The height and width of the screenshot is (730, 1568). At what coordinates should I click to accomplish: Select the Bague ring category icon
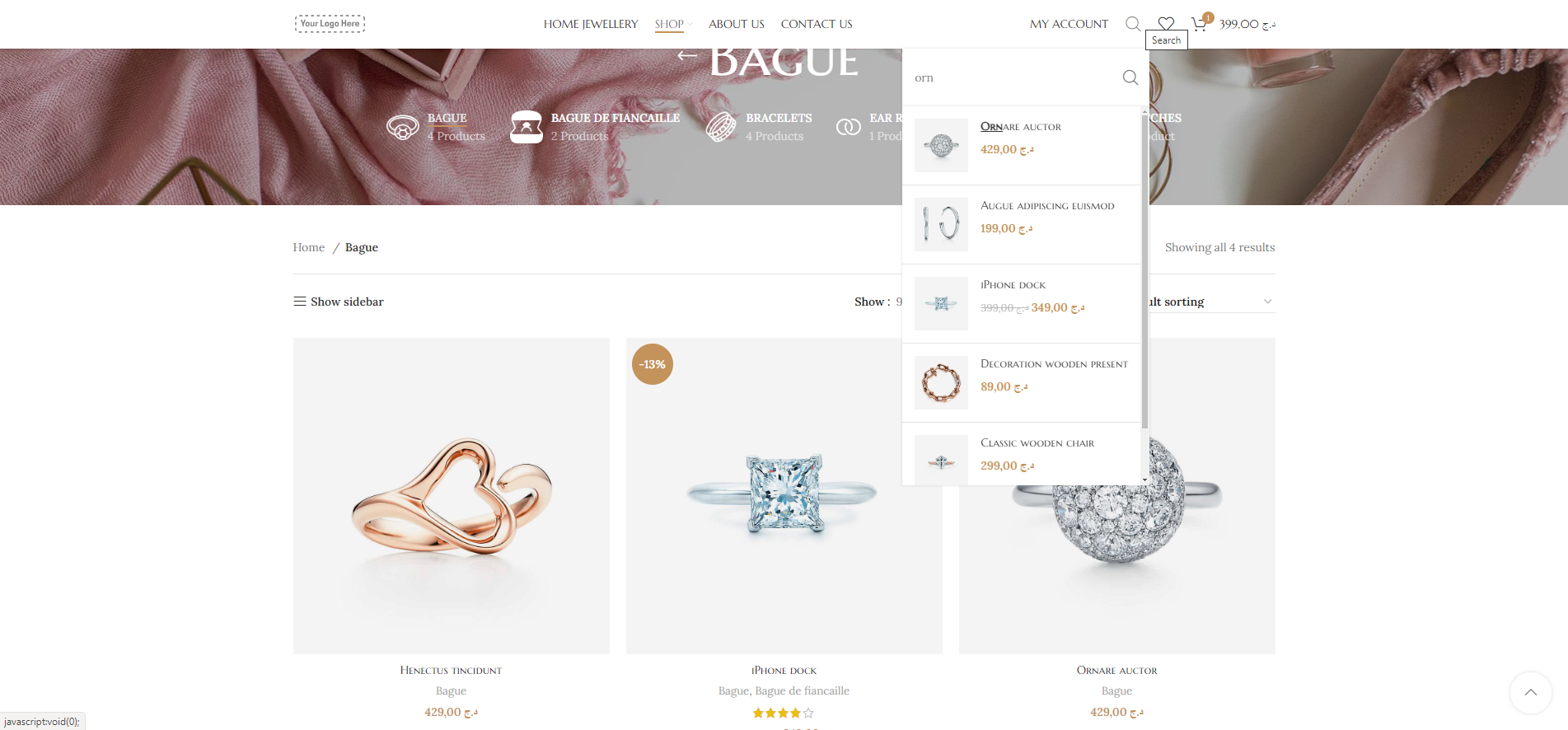[403, 127]
